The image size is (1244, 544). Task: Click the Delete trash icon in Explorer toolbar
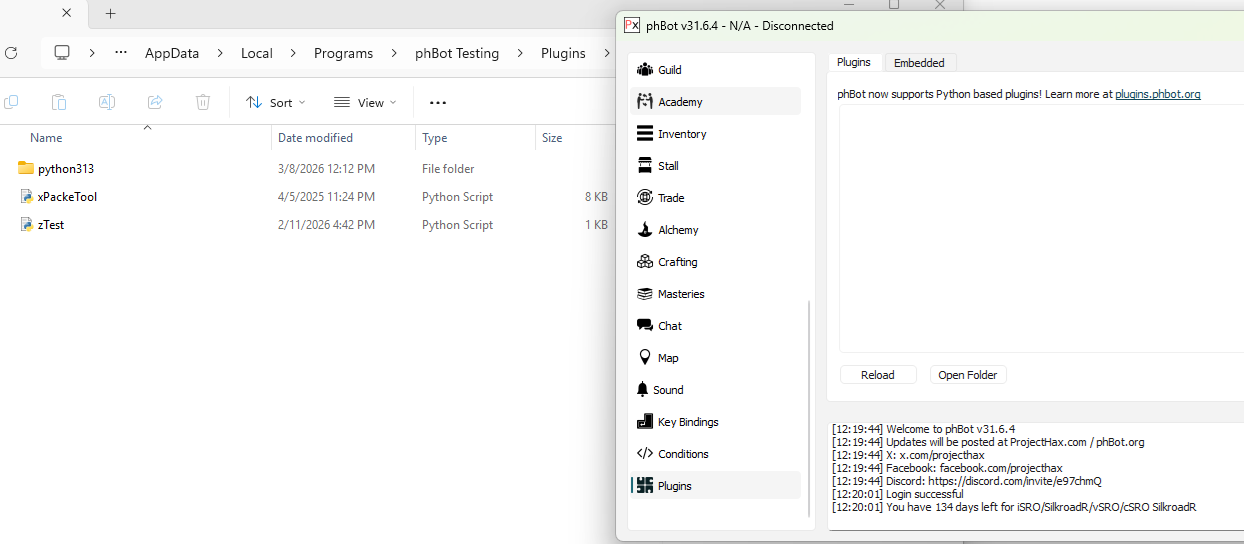tap(203, 102)
